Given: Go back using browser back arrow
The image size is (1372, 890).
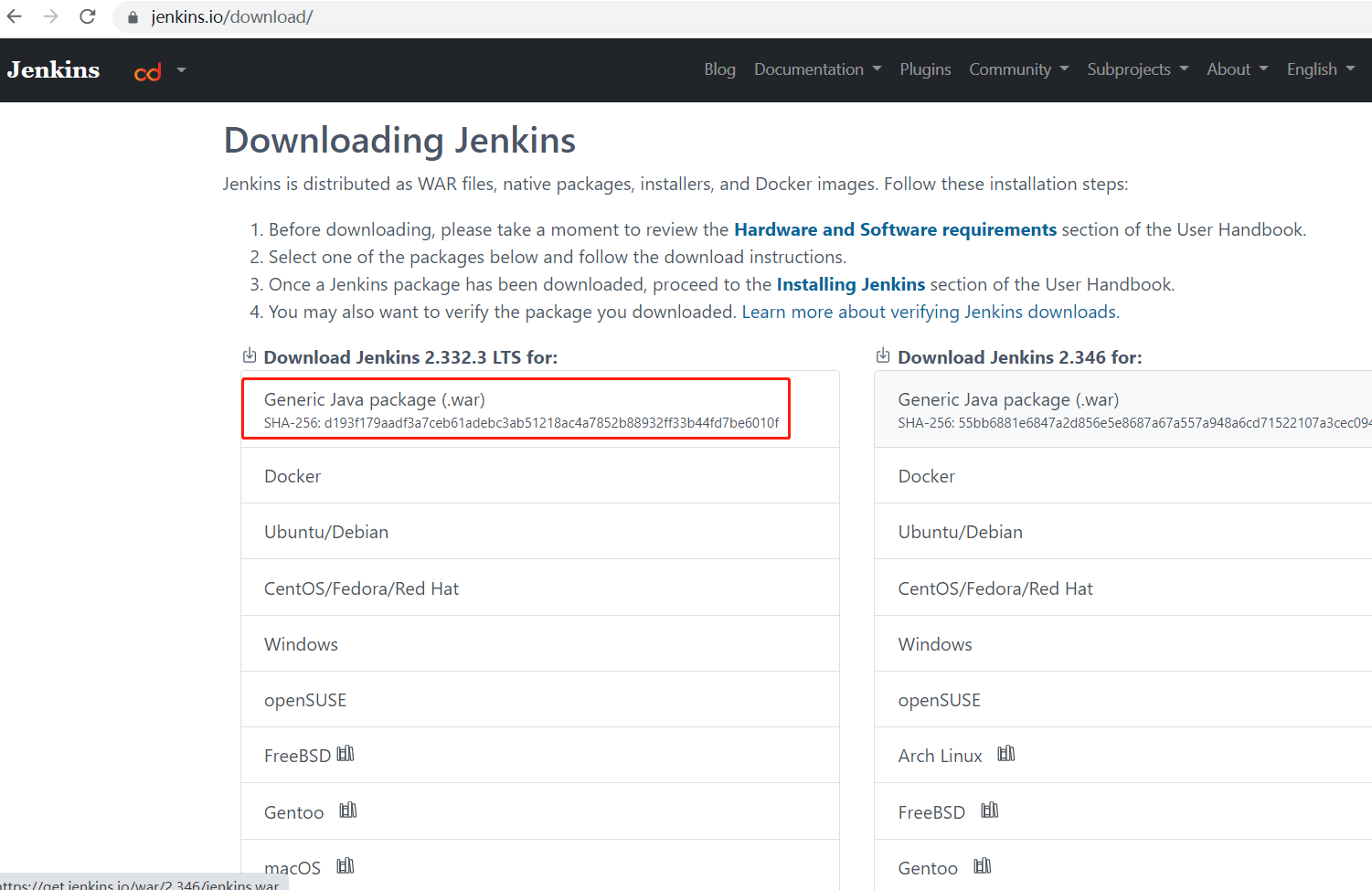Looking at the screenshot, I should click(x=15, y=16).
